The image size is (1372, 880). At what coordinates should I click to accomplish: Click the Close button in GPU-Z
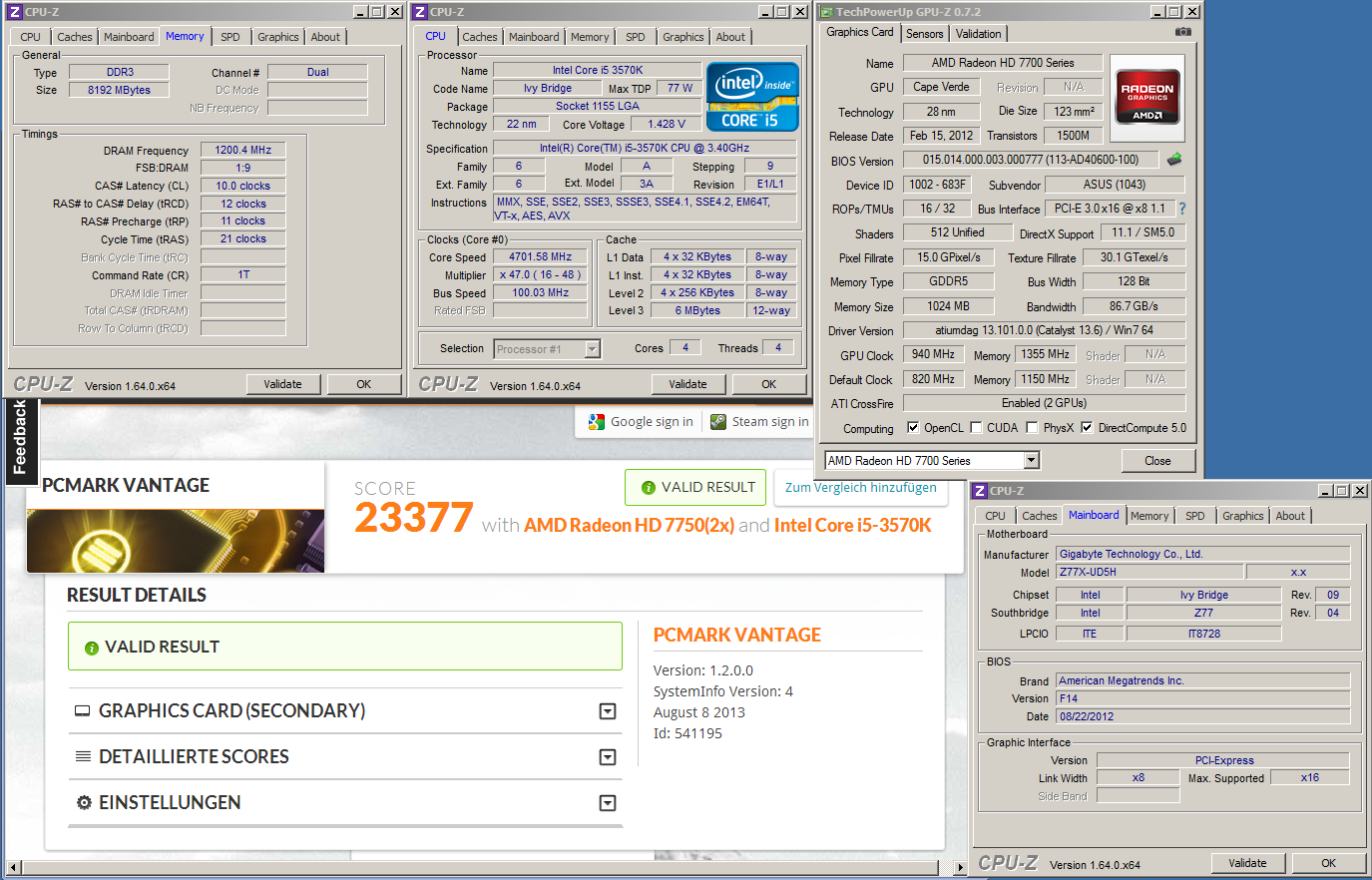point(1158,461)
